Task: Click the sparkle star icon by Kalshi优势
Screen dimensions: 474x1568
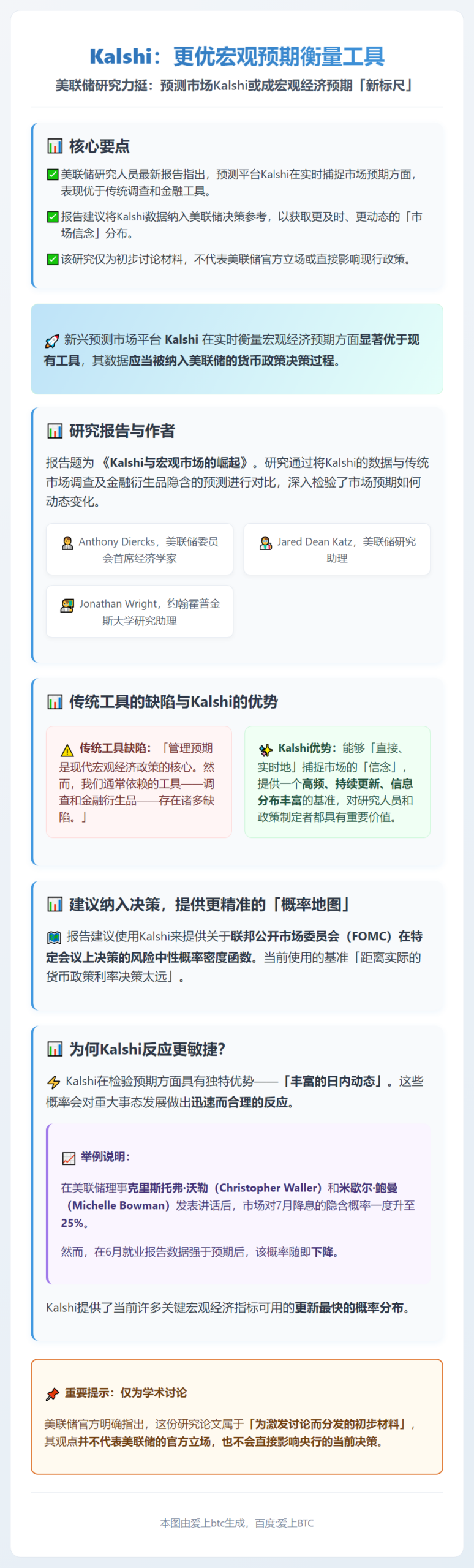Action: (x=266, y=750)
